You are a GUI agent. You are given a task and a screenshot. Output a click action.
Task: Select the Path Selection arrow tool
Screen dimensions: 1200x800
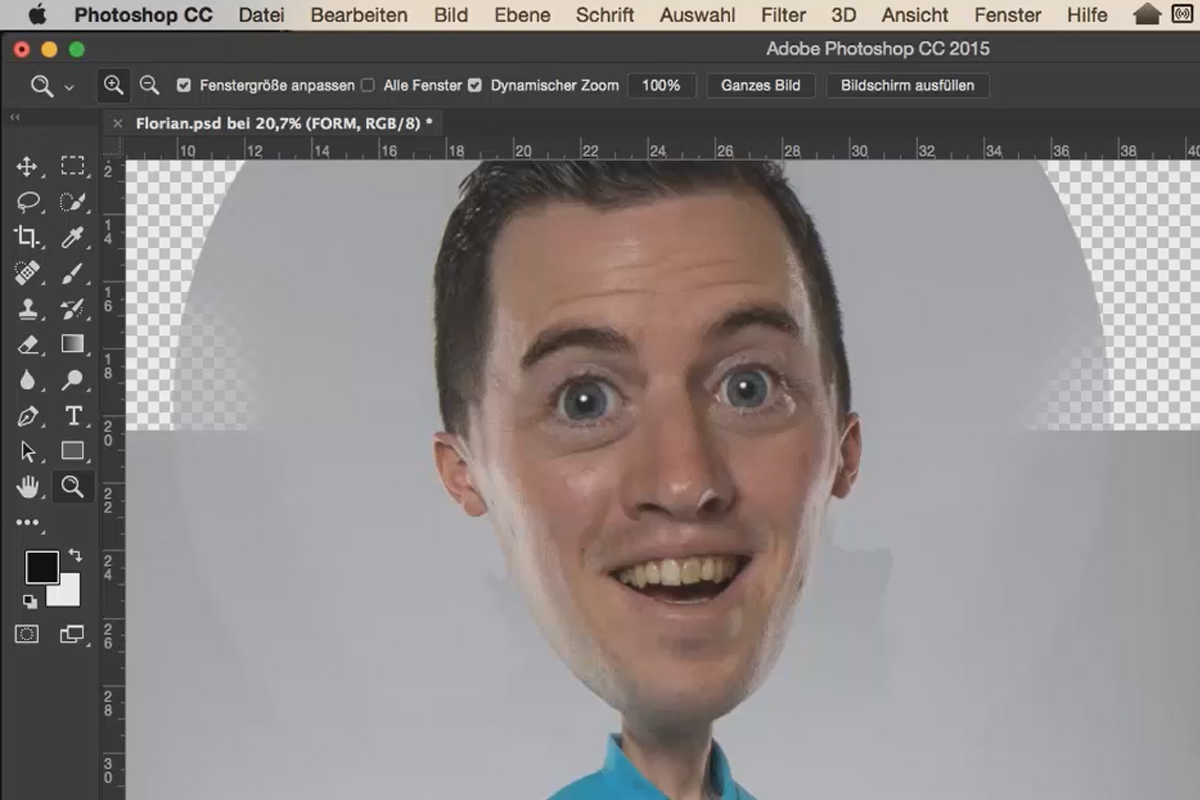(x=27, y=451)
